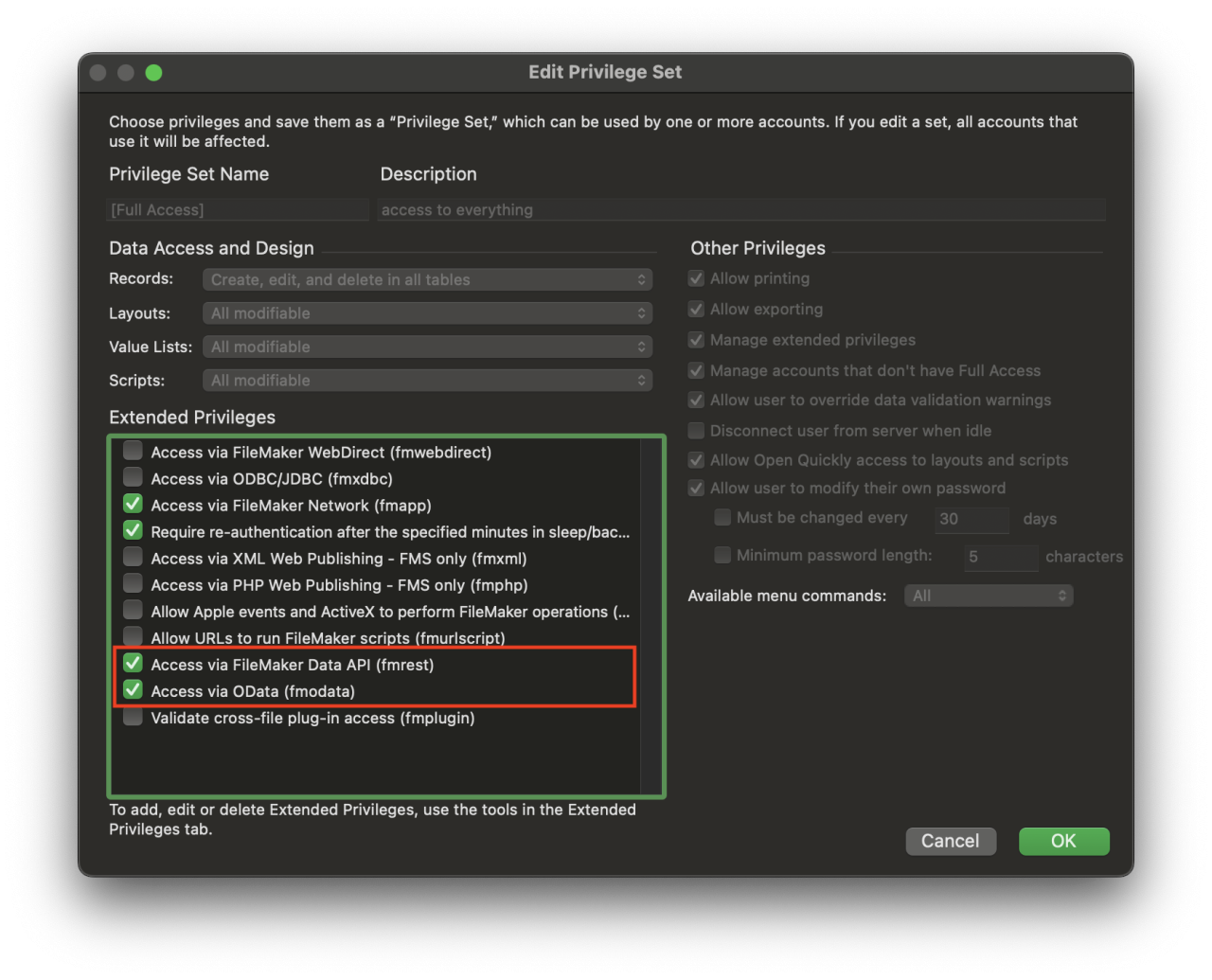Uncheck Allow exporting privilege
Image resolution: width=1212 pixels, height=980 pixels.
coord(696,308)
